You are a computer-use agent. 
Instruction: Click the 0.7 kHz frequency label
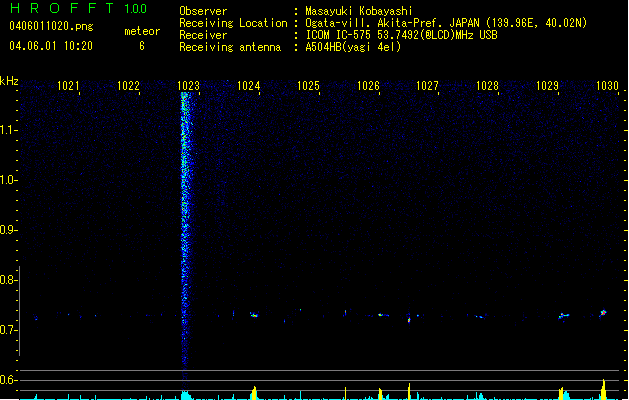(x=8, y=330)
